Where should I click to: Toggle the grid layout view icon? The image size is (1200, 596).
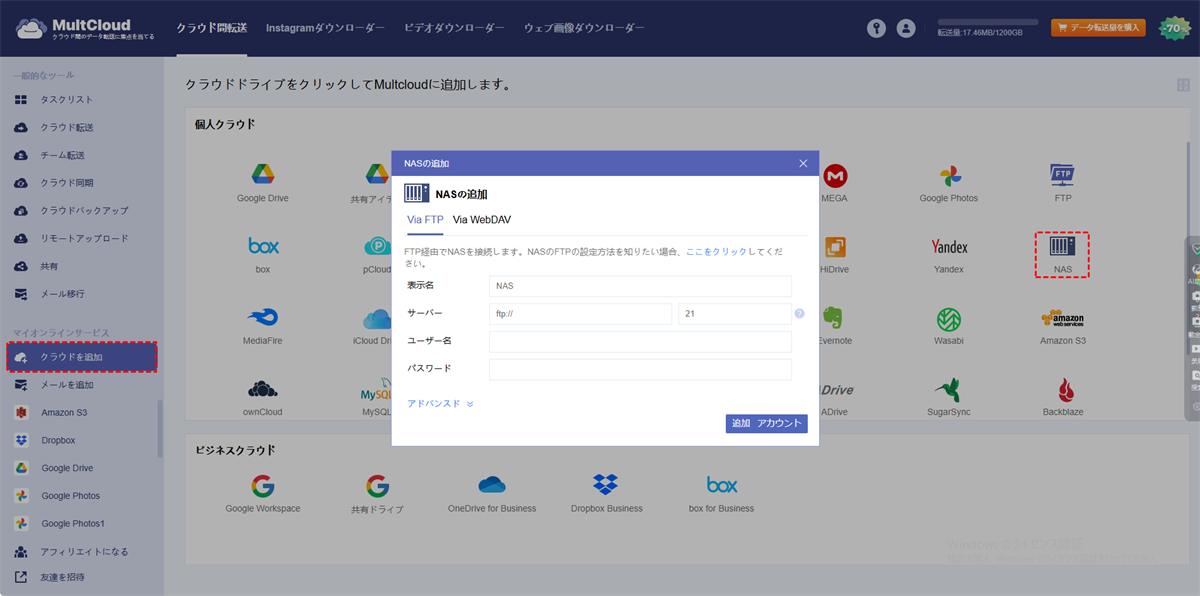(1183, 85)
